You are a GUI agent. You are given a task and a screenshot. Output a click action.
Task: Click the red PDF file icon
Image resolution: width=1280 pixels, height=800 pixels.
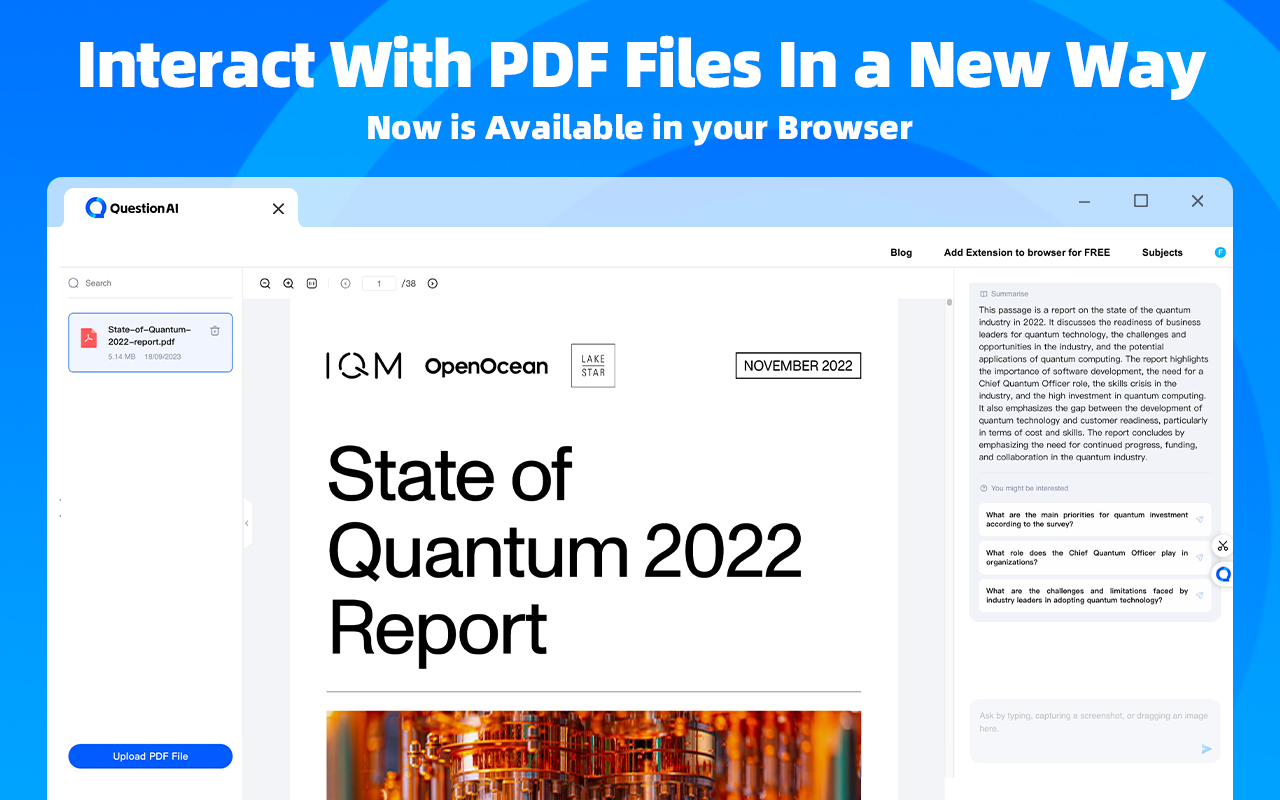[x=89, y=338]
